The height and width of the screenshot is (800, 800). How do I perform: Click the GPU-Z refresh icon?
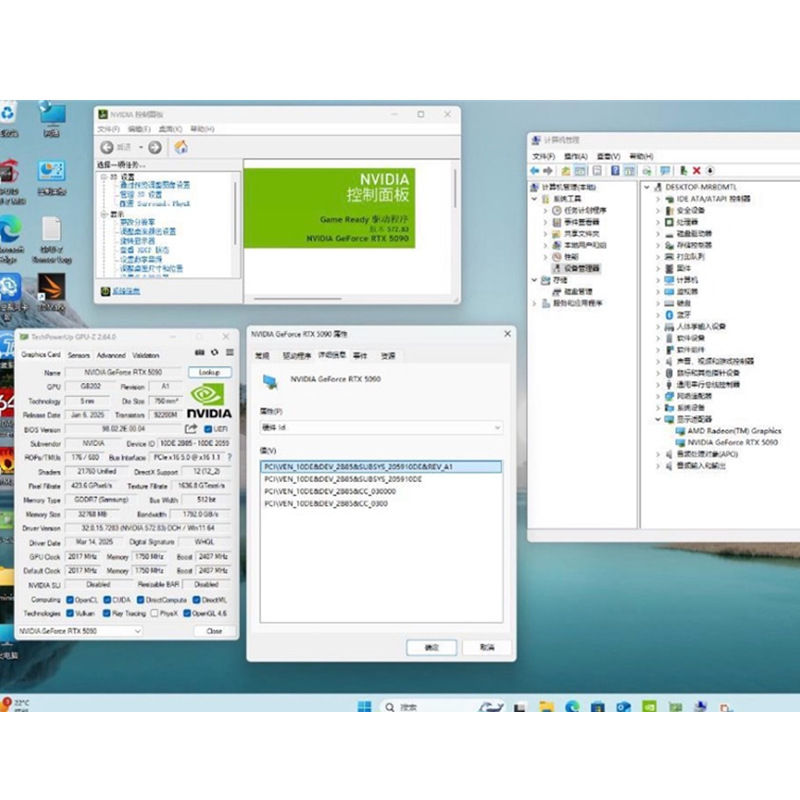(215, 352)
